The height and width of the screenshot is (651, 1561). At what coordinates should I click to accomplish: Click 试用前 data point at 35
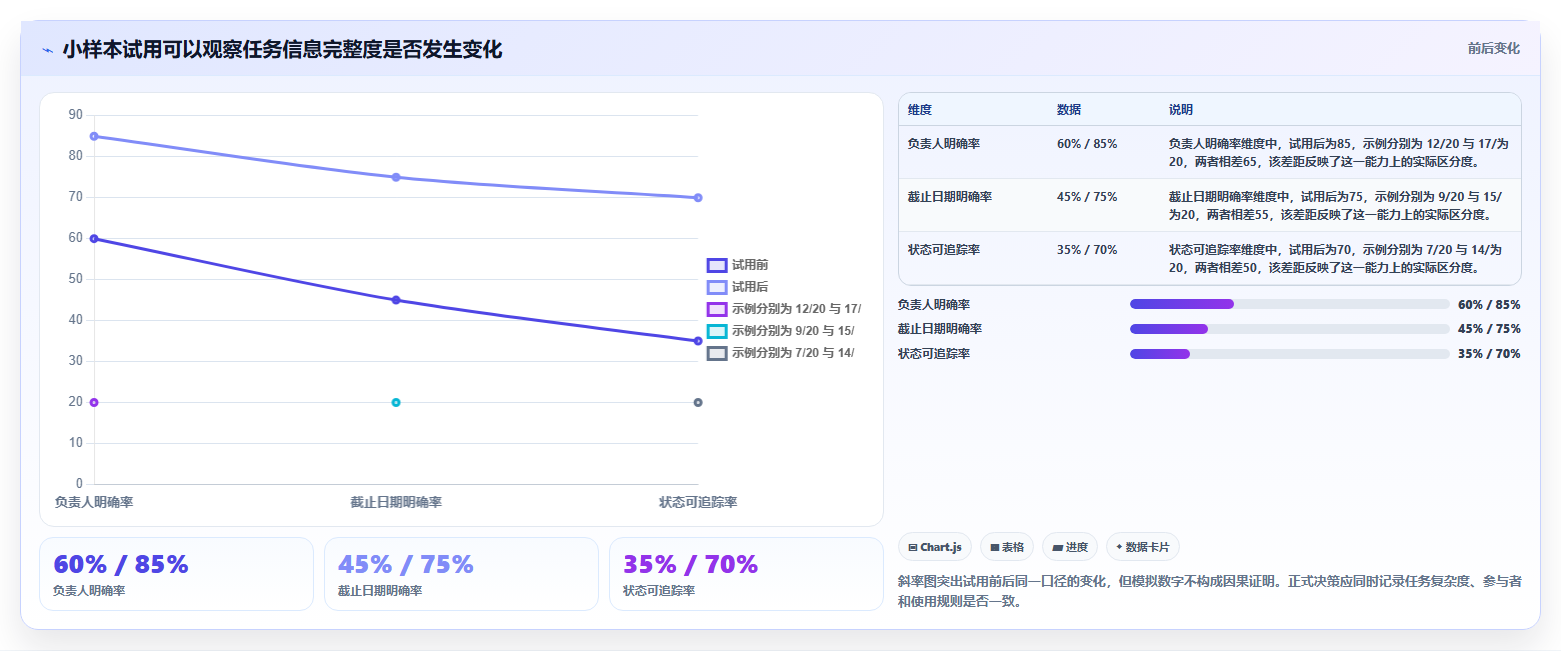[698, 341]
